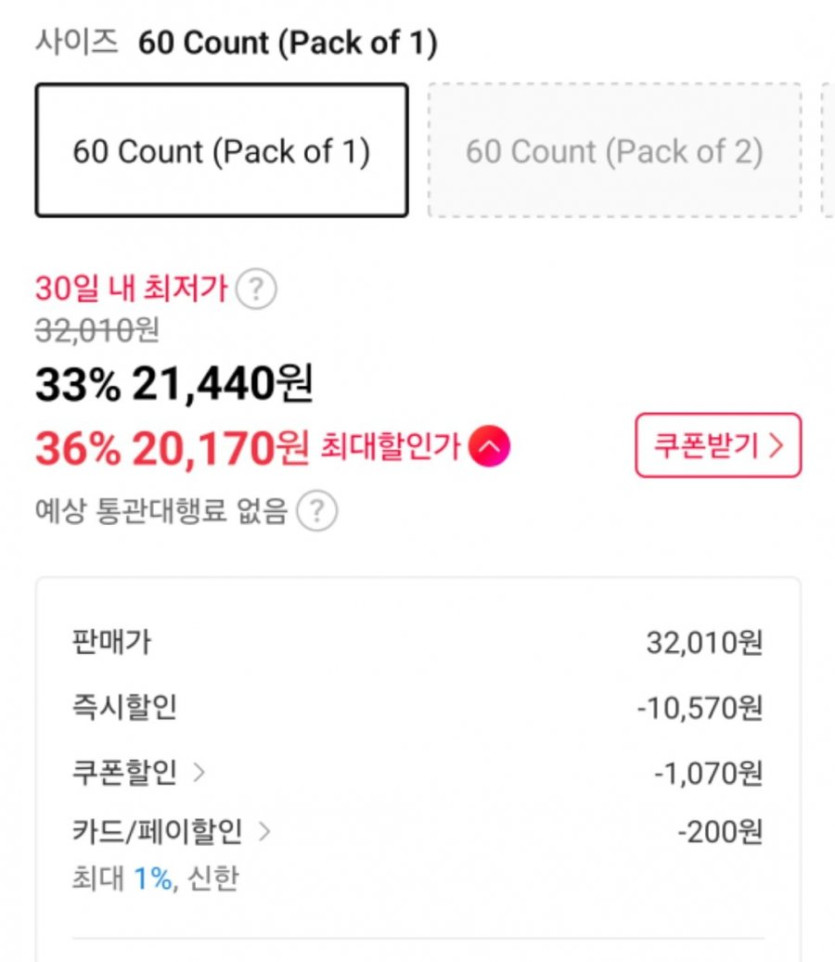Select the 60 Count (Pack of 1) option
Image resolution: width=835 pixels, height=962 pixels.
[221, 151]
